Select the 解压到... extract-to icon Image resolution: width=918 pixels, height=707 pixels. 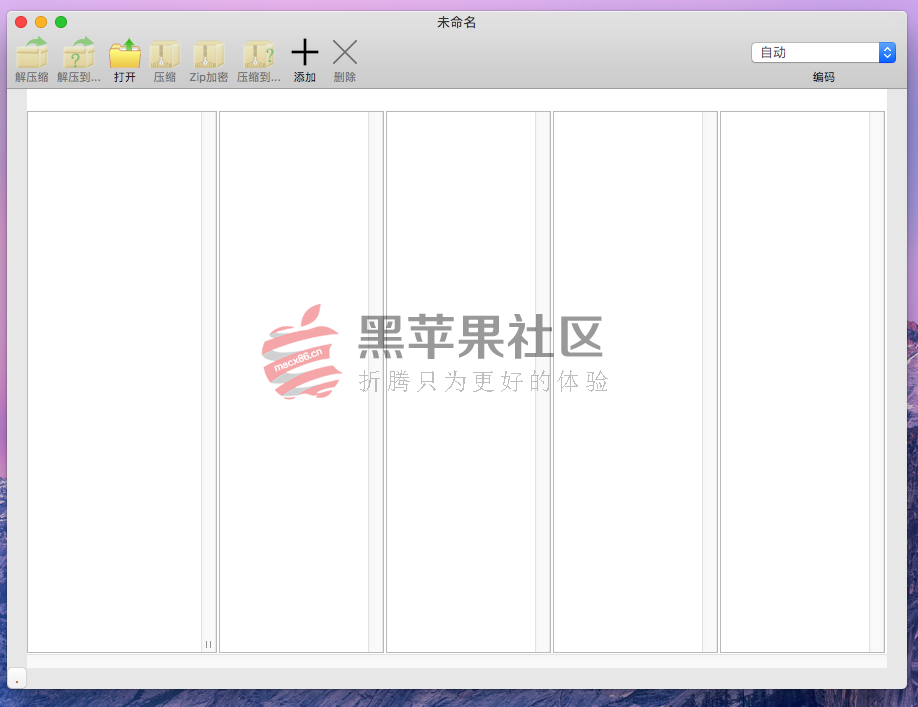[x=78, y=53]
